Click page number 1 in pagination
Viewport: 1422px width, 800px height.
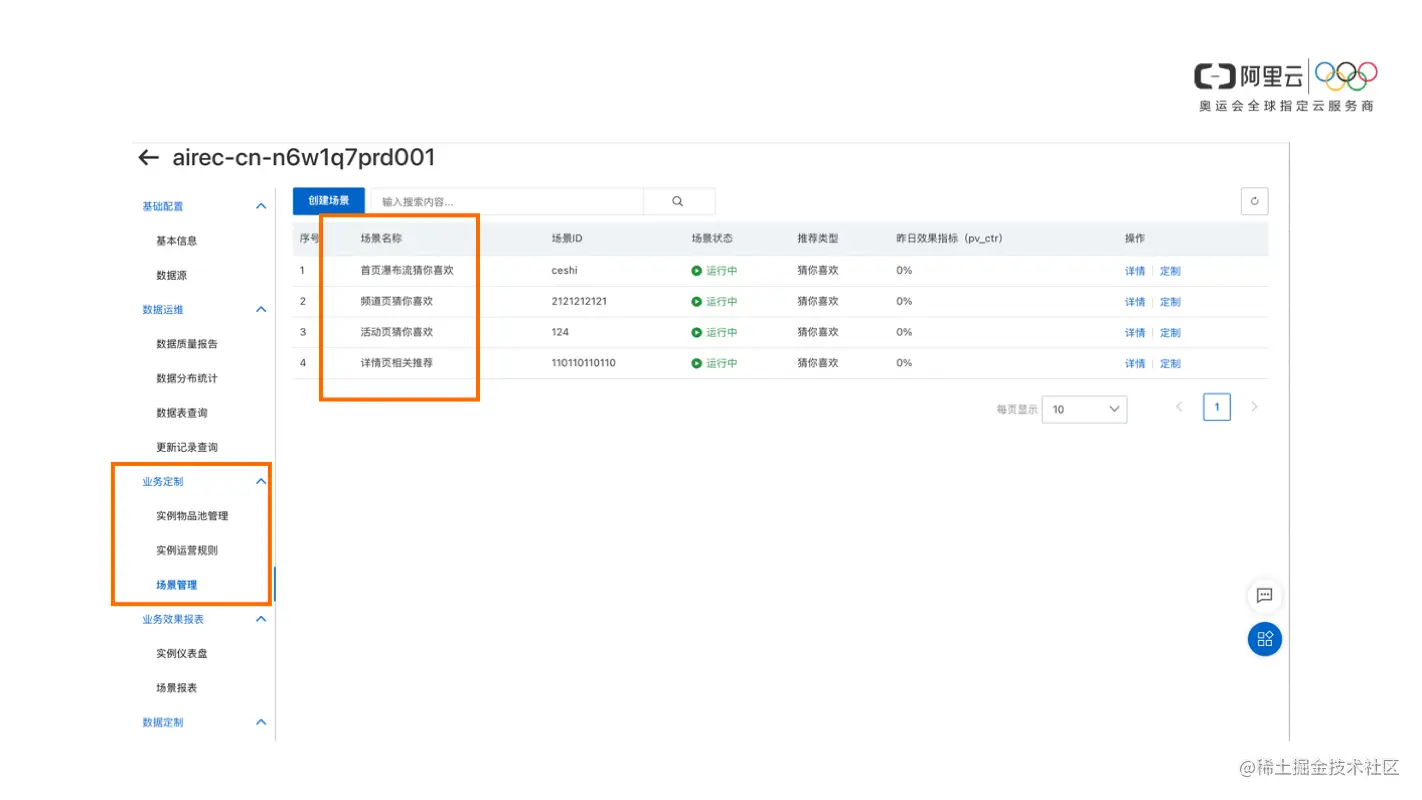(x=1216, y=407)
